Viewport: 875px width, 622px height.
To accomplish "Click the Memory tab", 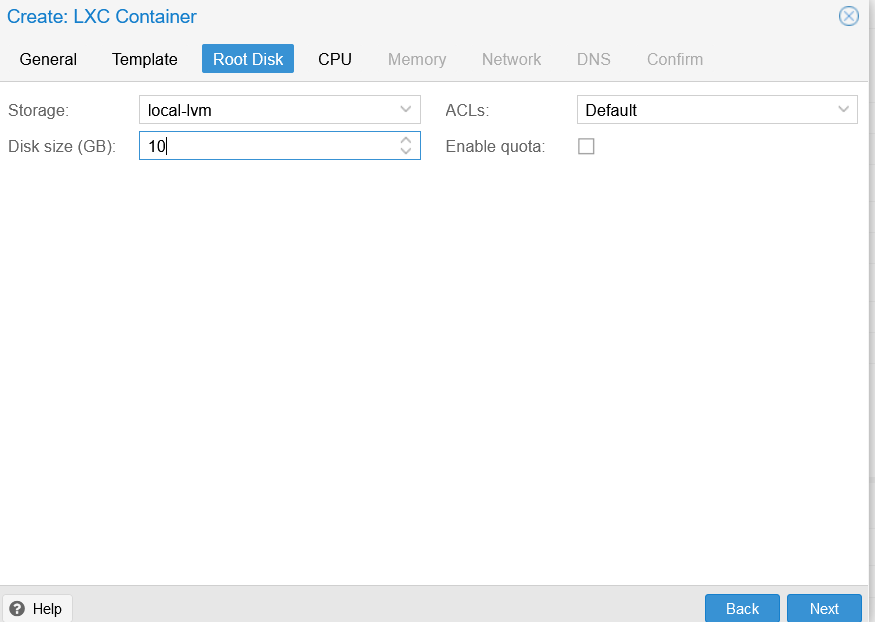I will coord(417,59).
